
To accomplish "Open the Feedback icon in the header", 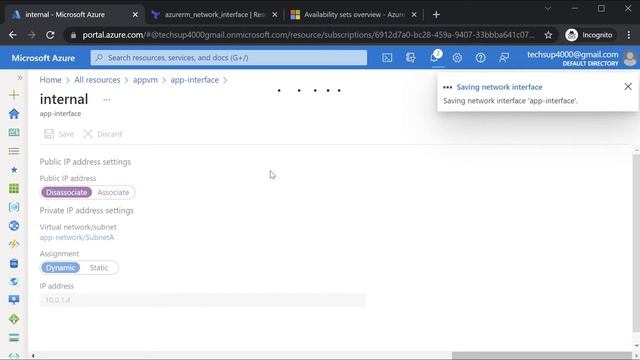I will point(504,58).
